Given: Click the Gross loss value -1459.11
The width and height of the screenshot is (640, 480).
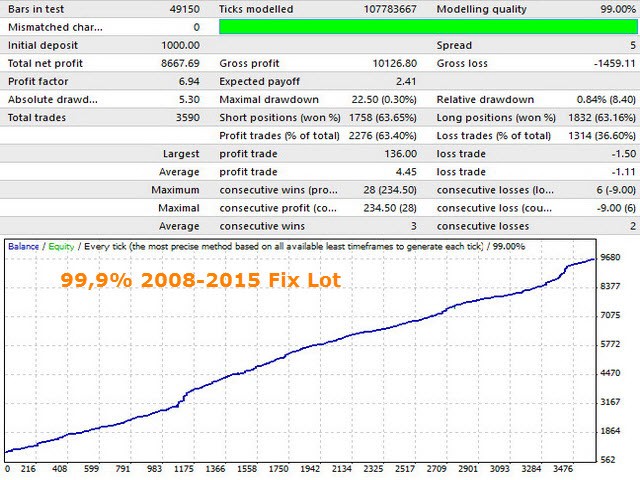Looking at the screenshot, I should point(614,63).
